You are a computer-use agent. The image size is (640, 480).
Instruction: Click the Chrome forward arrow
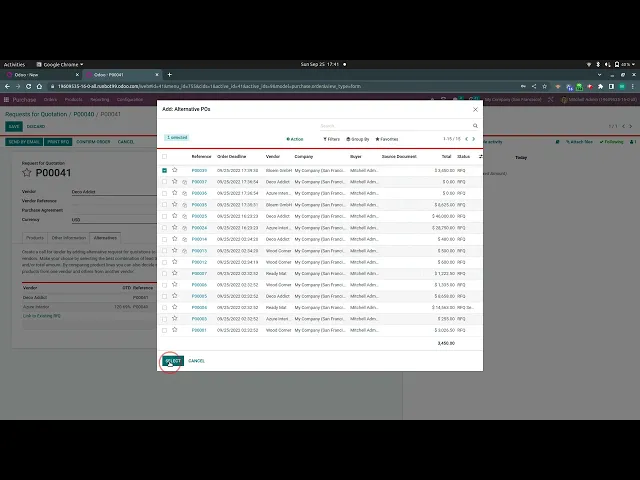click(18, 87)
